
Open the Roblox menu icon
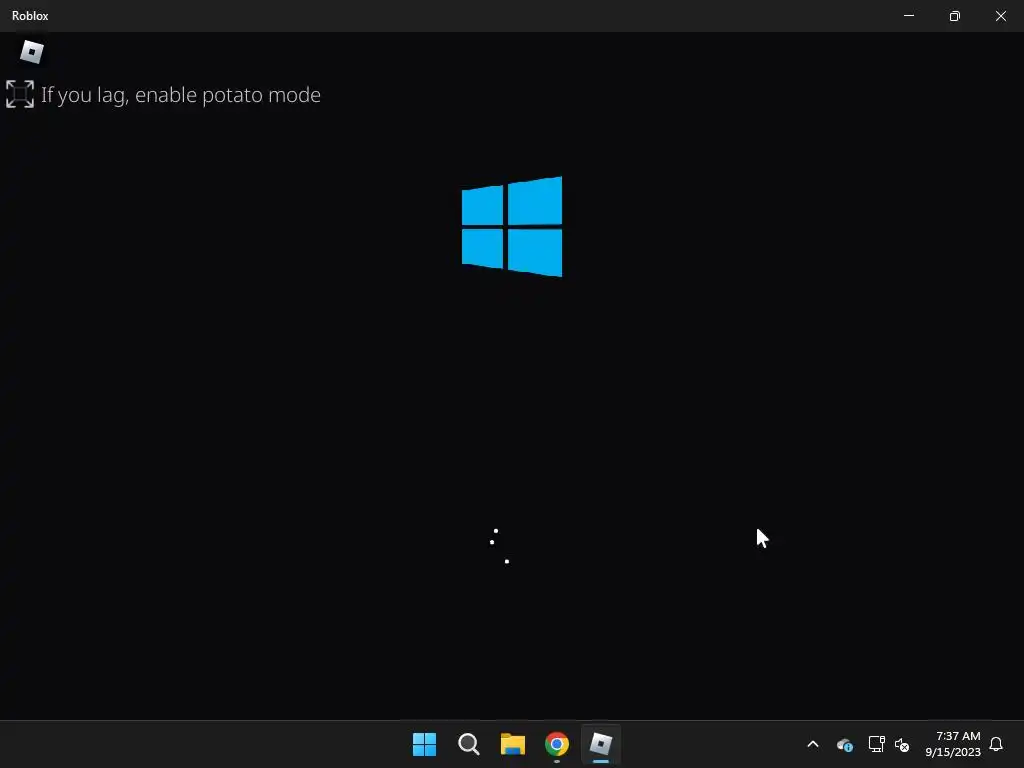tap(31, 52)
